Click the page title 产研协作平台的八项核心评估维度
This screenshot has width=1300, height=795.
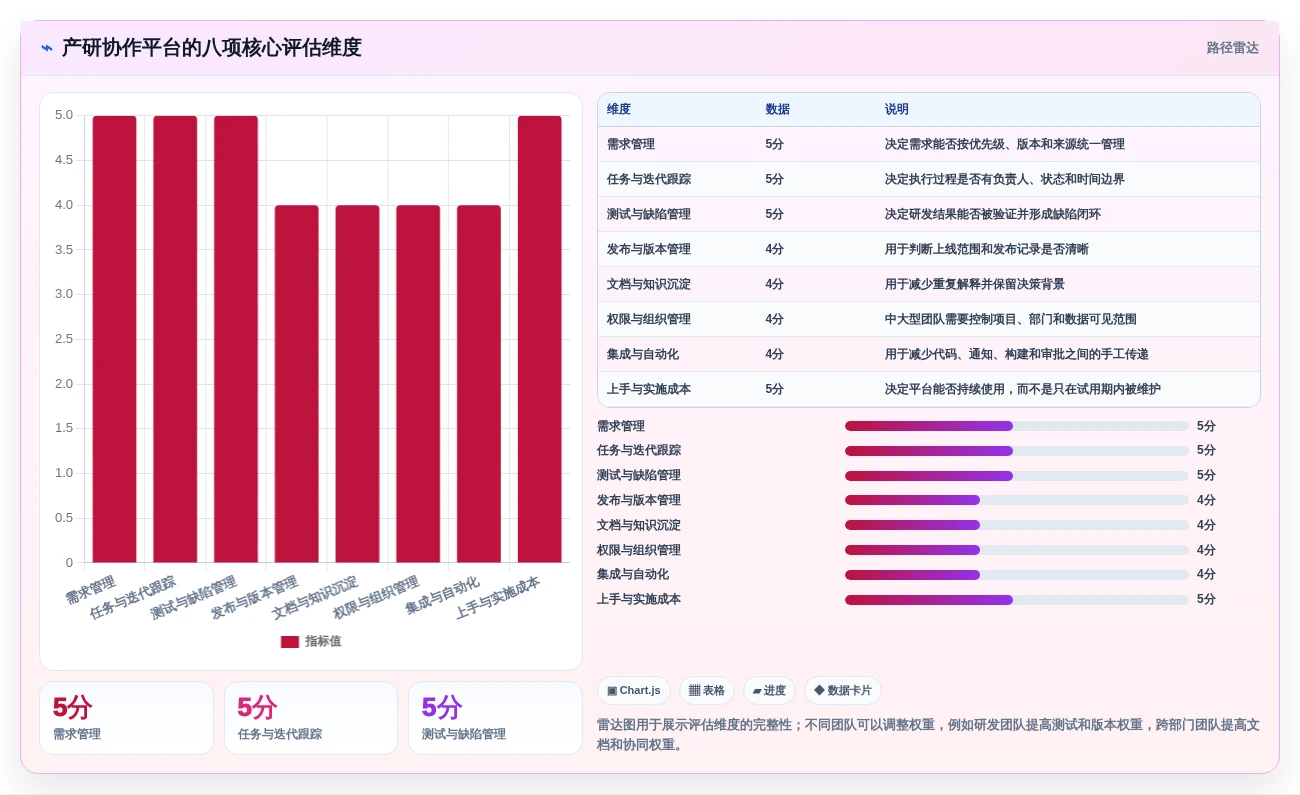(211, 48)
